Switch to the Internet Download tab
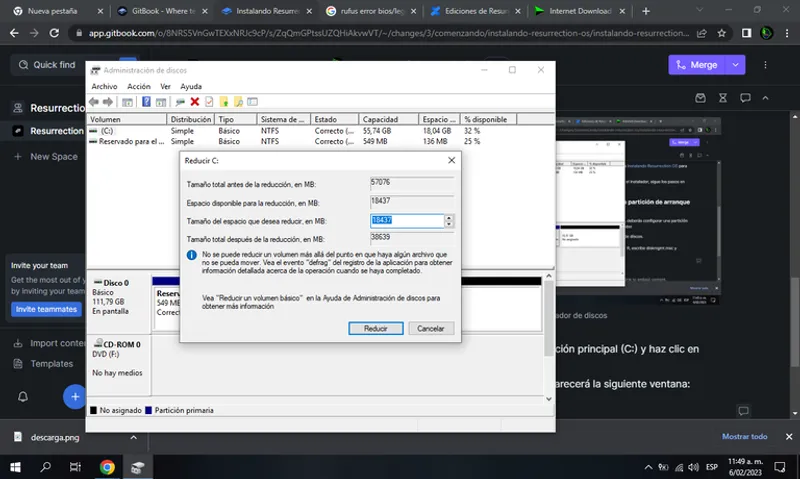 577,11
